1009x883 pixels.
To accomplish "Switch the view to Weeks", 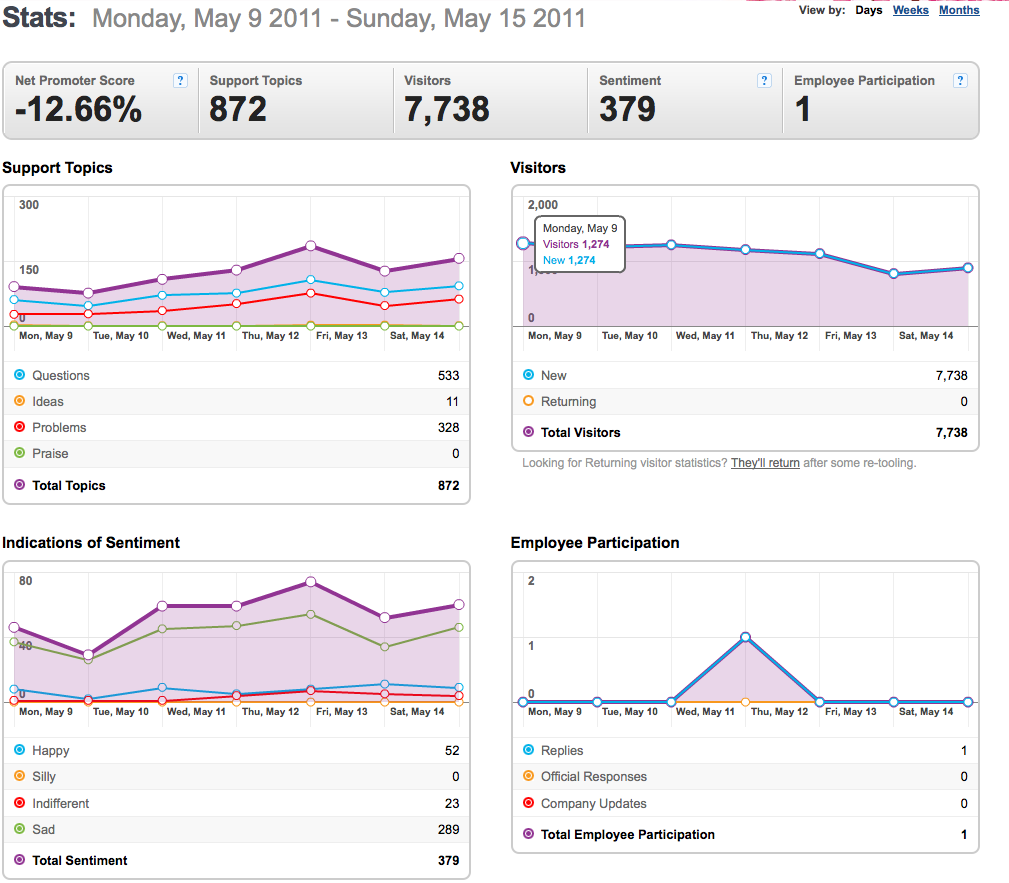I will 911,10.
